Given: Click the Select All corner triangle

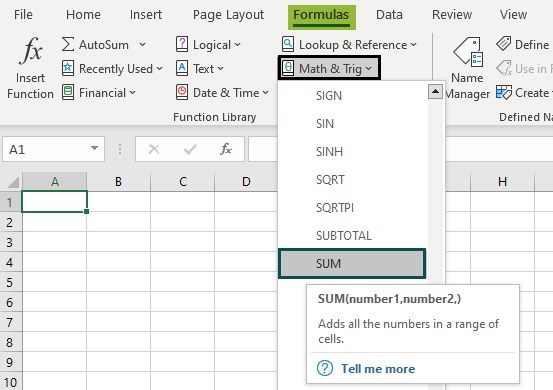Looking at the screenshot, I should coord(13,183).
